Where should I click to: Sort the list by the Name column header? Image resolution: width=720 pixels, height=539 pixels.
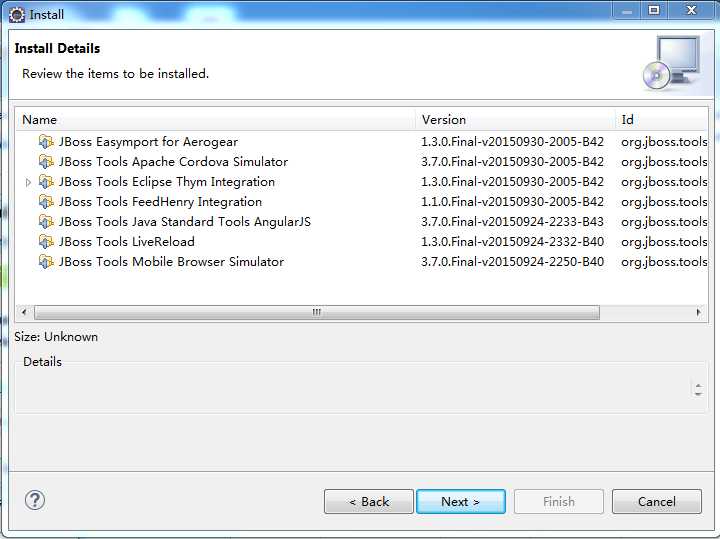[x=216, y=120]
